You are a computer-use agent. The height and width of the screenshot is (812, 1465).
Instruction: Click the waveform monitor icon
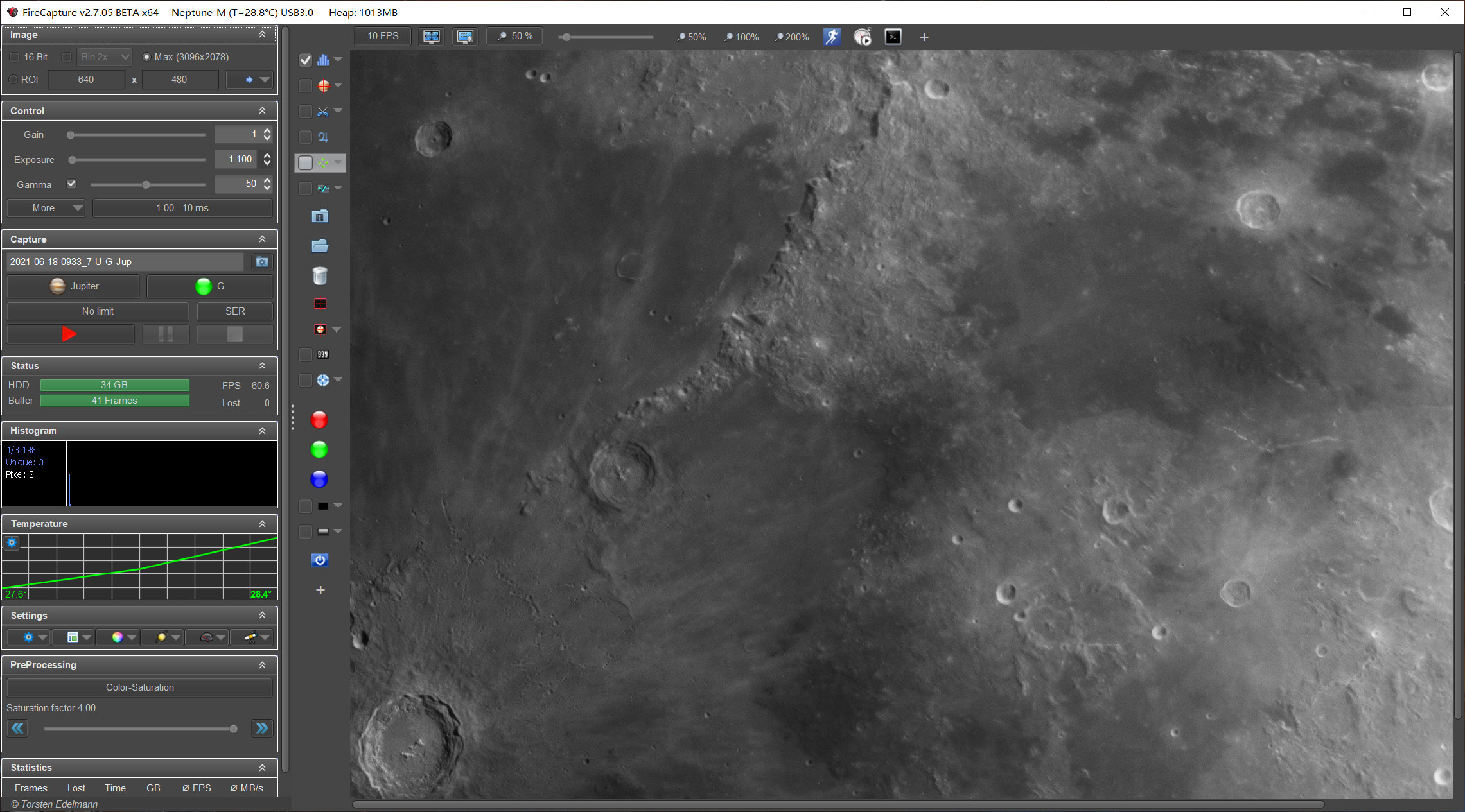tap(323, 189)
